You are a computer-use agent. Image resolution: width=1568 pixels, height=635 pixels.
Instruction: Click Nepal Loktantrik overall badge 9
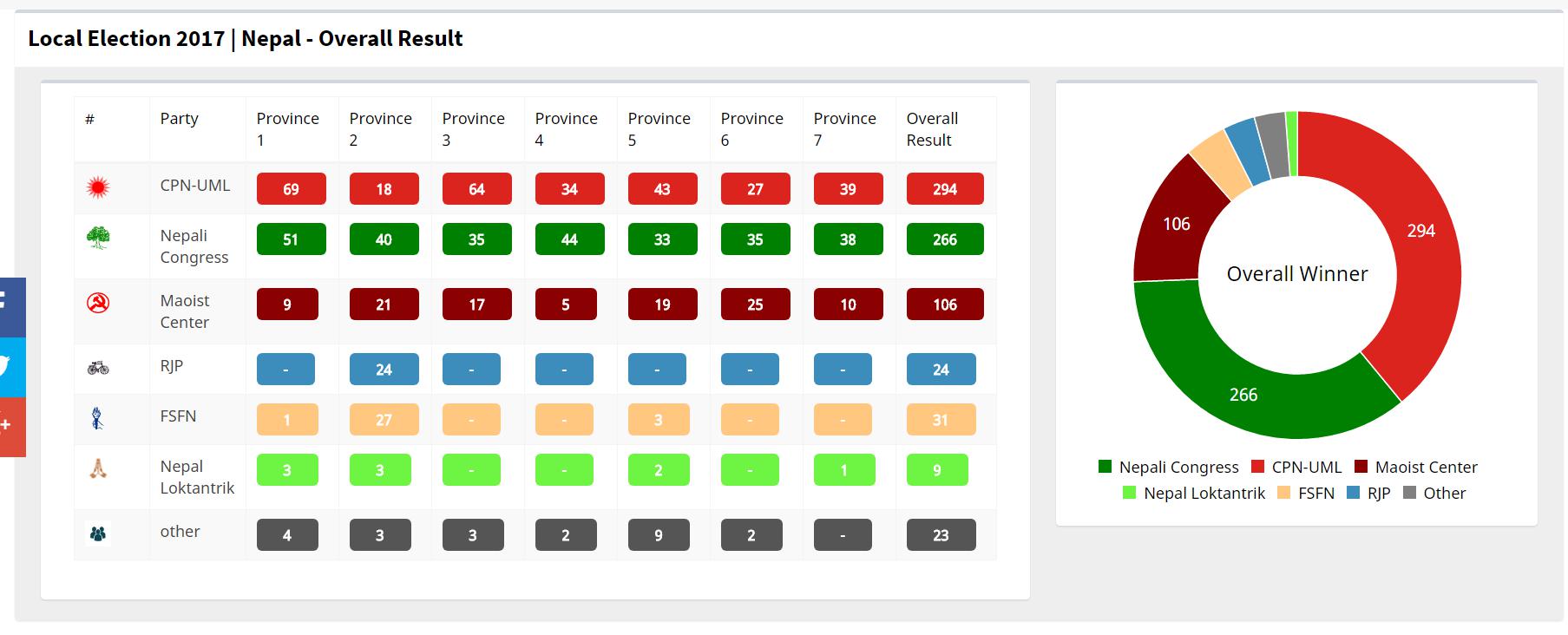[x=937, y=470]
